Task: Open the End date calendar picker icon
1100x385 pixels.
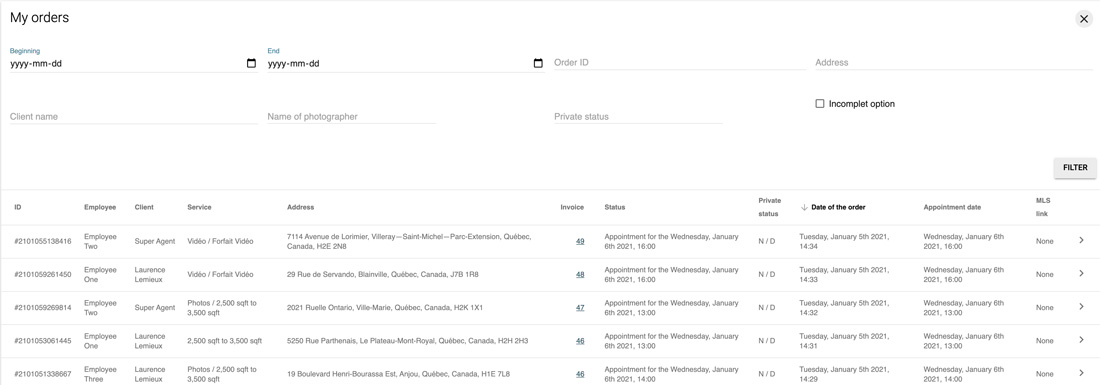Action: [x=538, y=64]
